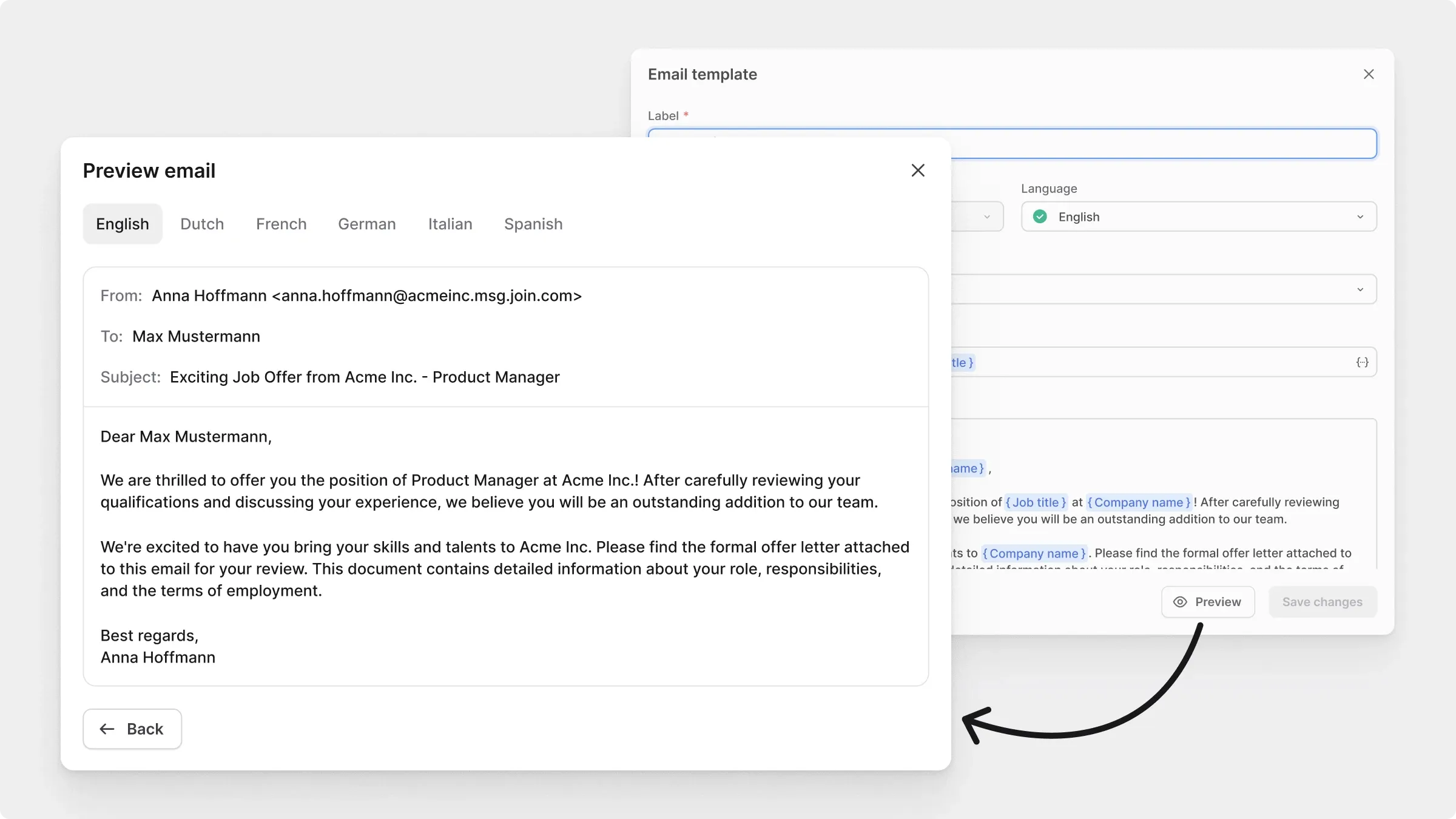Viewport: 1456px width, 819px height.
Task: Click {Company name} tag before 'After carefully'
Action: click(x=1139, y=502)
